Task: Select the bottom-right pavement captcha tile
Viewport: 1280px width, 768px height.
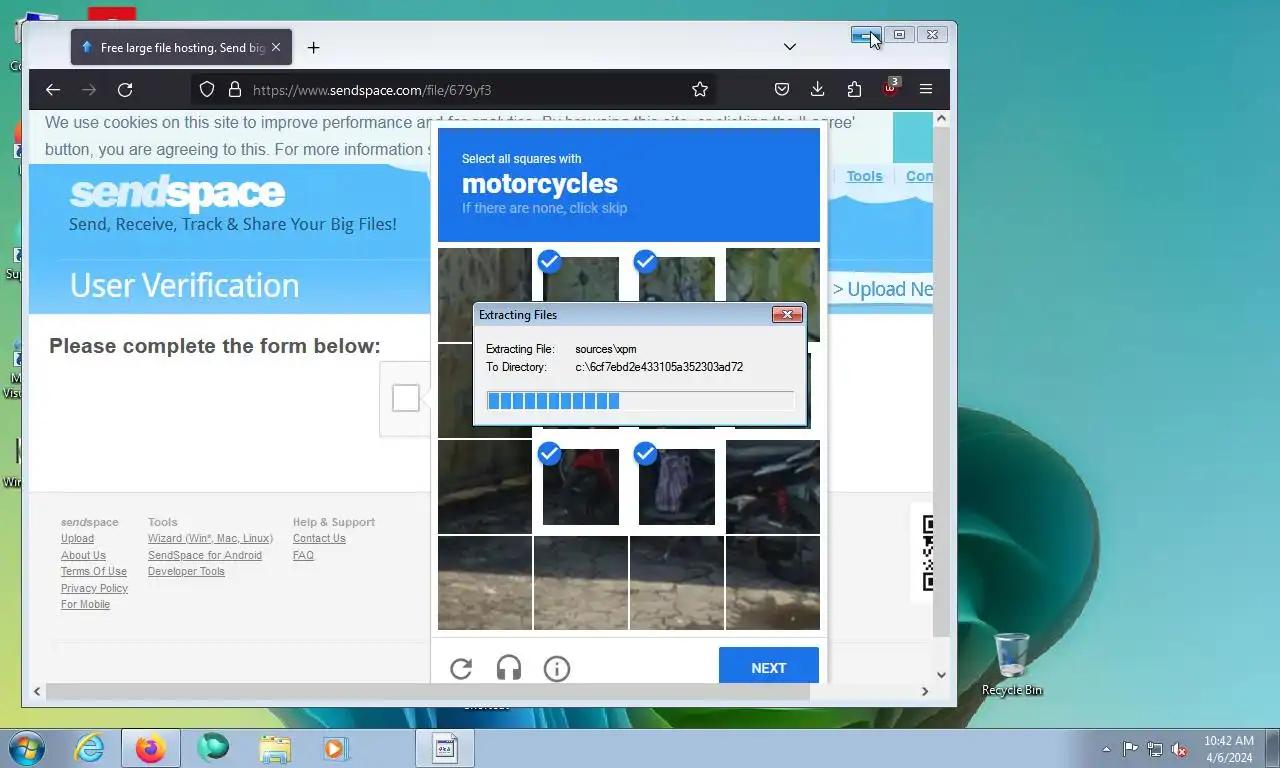Action: point(773,583)
